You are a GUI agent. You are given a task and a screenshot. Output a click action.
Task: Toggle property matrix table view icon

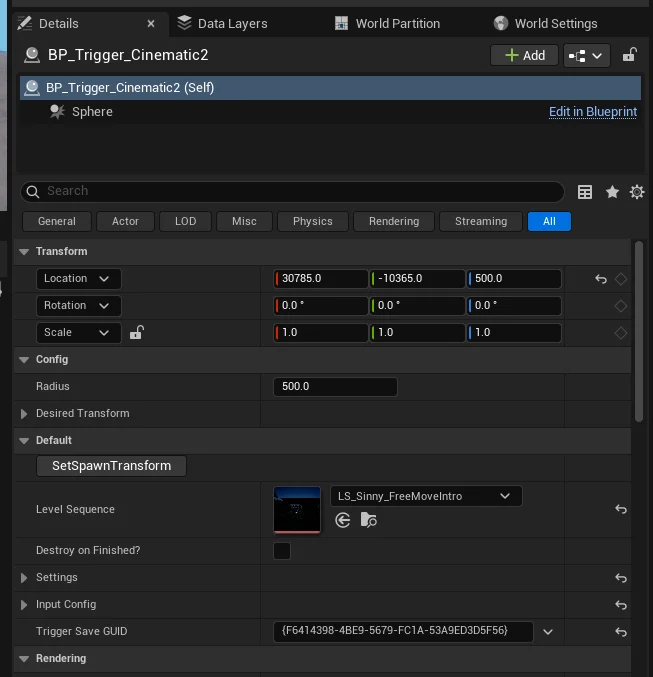pos(585,192)
